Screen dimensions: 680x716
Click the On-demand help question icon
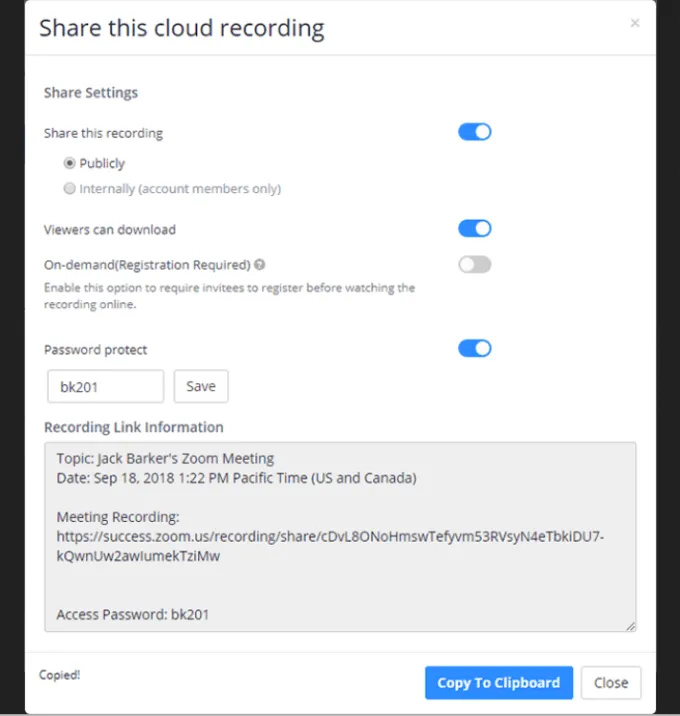click(260, 265)
